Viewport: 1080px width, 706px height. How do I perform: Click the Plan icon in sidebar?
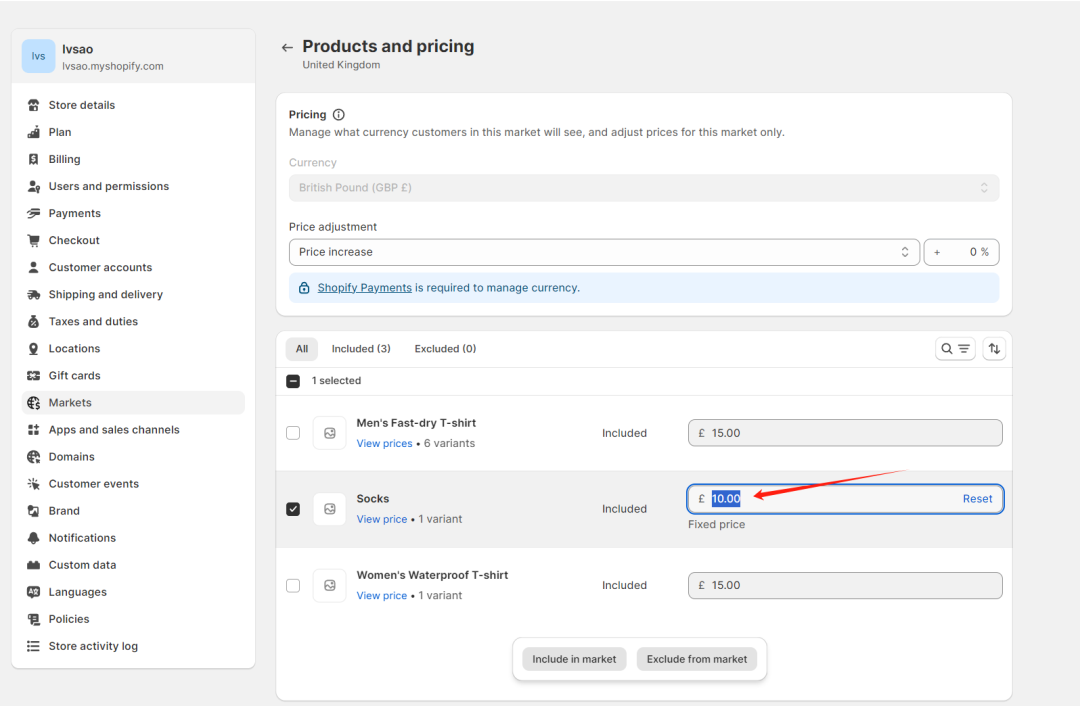pos(33,132)
